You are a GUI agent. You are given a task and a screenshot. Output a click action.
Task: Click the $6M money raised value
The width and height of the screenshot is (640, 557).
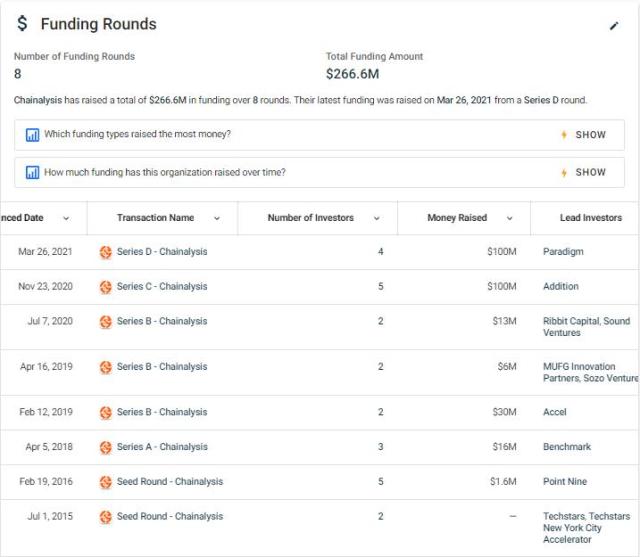pyautogui.click(x=507, y=366)
